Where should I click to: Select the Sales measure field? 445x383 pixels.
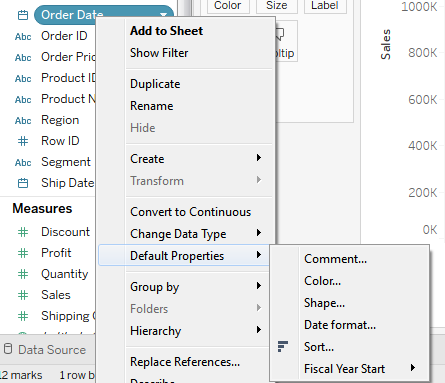[56, 295]
